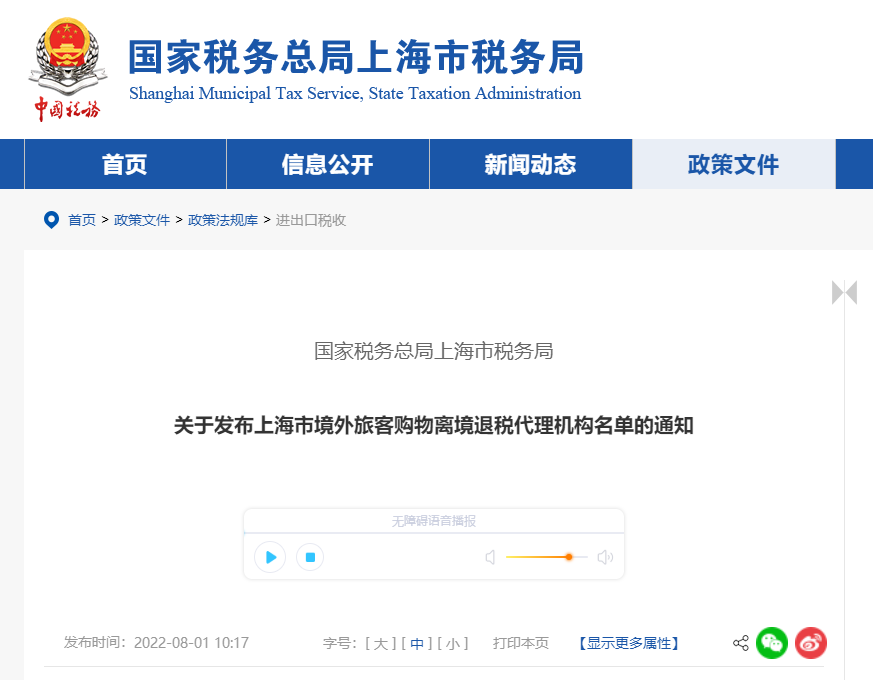Share the article via Weibo
Viewport: 873px width, 680px height.
click(x=811, y=643)
